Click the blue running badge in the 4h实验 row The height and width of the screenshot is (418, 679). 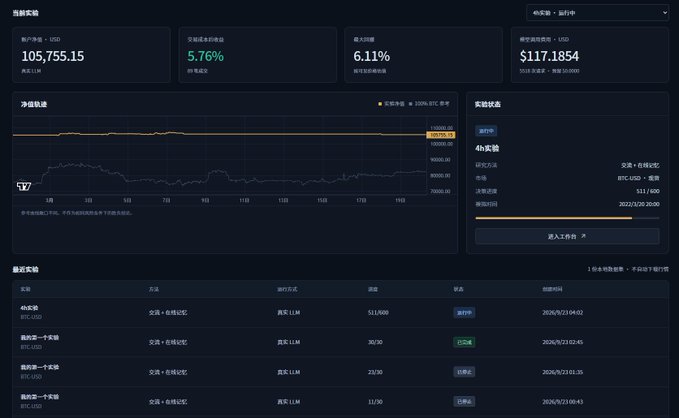pos(464,312)
